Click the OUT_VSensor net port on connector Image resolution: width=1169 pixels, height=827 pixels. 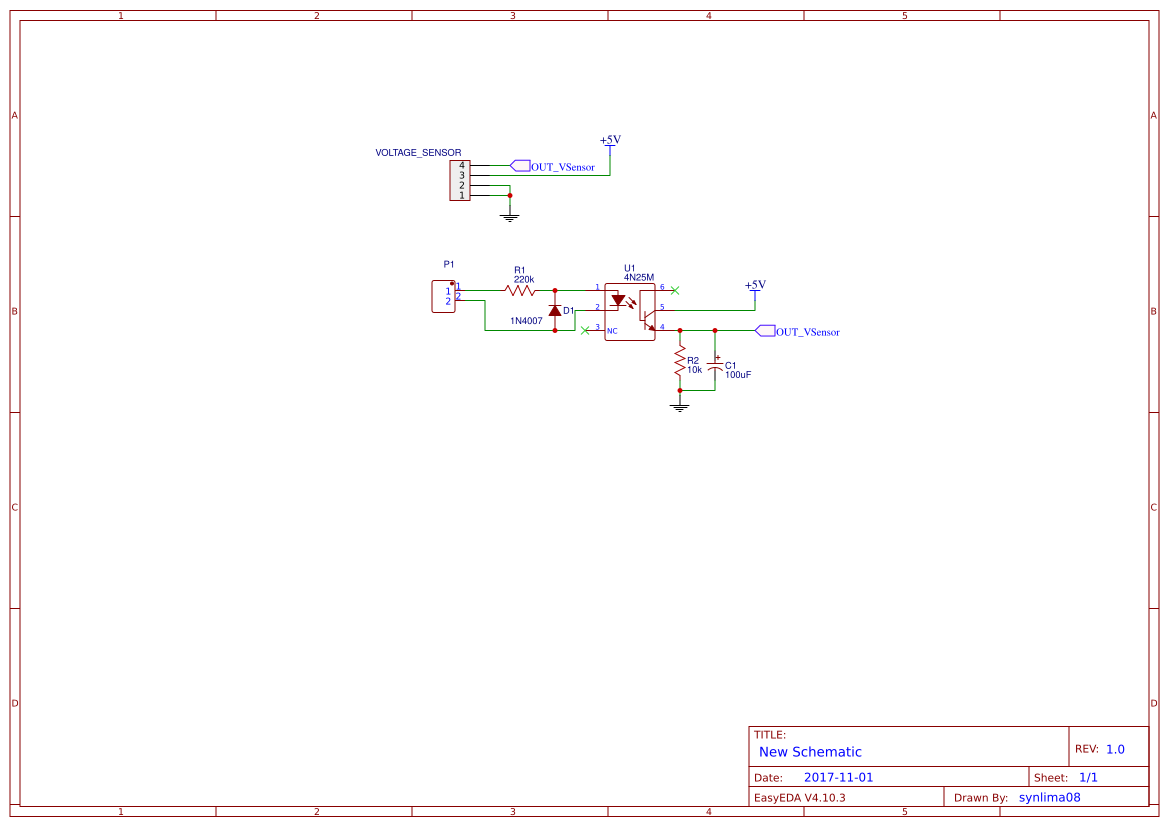click(552, 166)
